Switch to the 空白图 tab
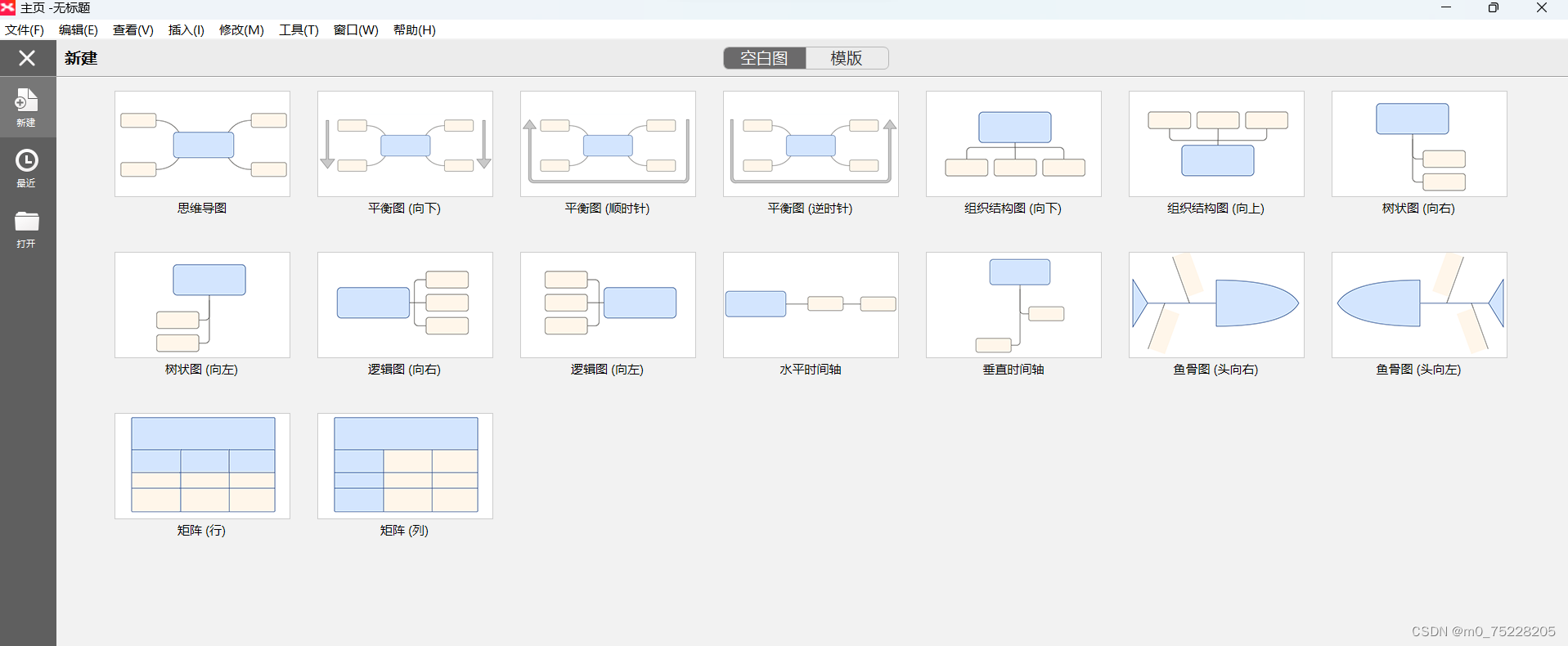Image resolution: width=1568 pixels, height=646 pixels. pos(765,58)
